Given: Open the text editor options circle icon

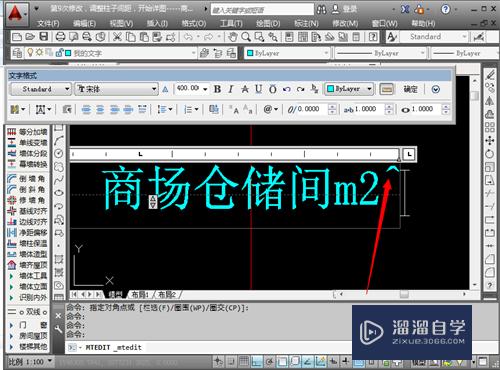Looking at the screenshot, I should point(435,89).
